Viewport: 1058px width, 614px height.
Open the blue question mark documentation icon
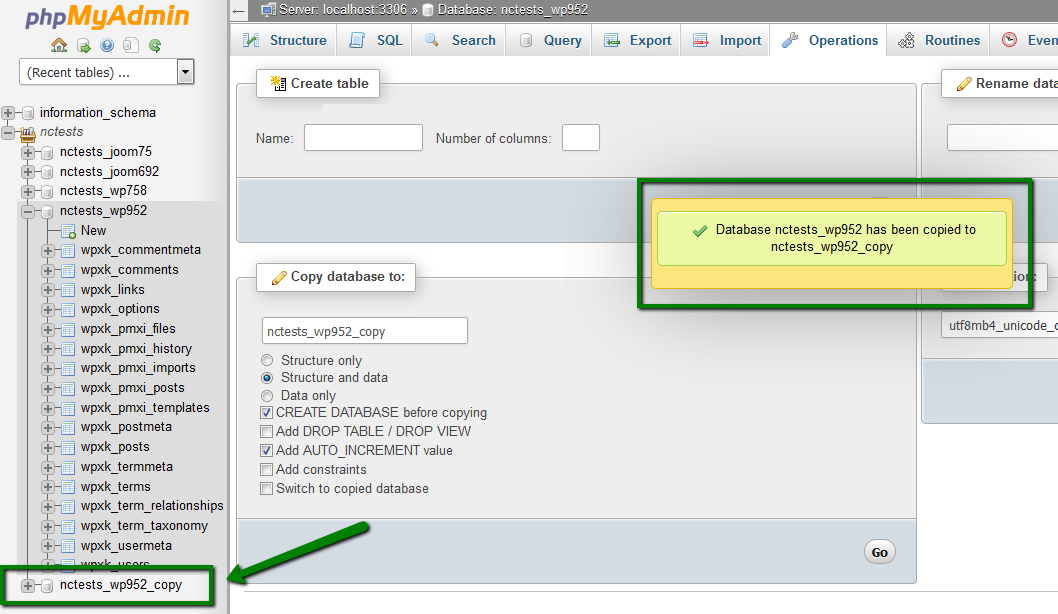coord(107,45)
